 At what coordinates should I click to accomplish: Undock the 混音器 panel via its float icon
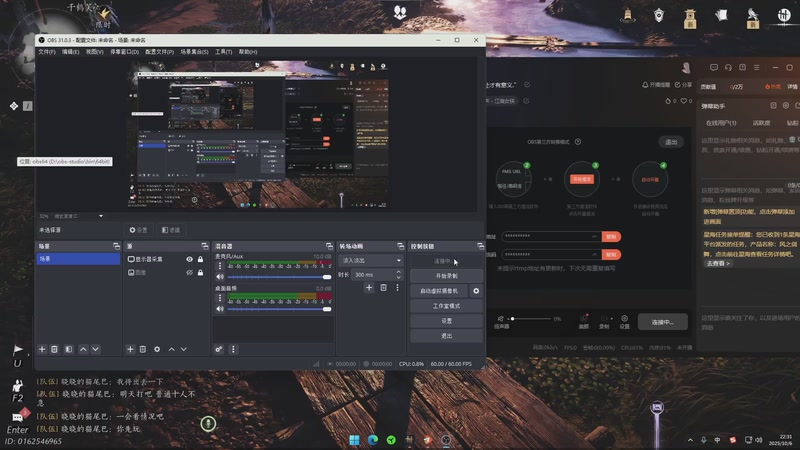click(329, 246)
